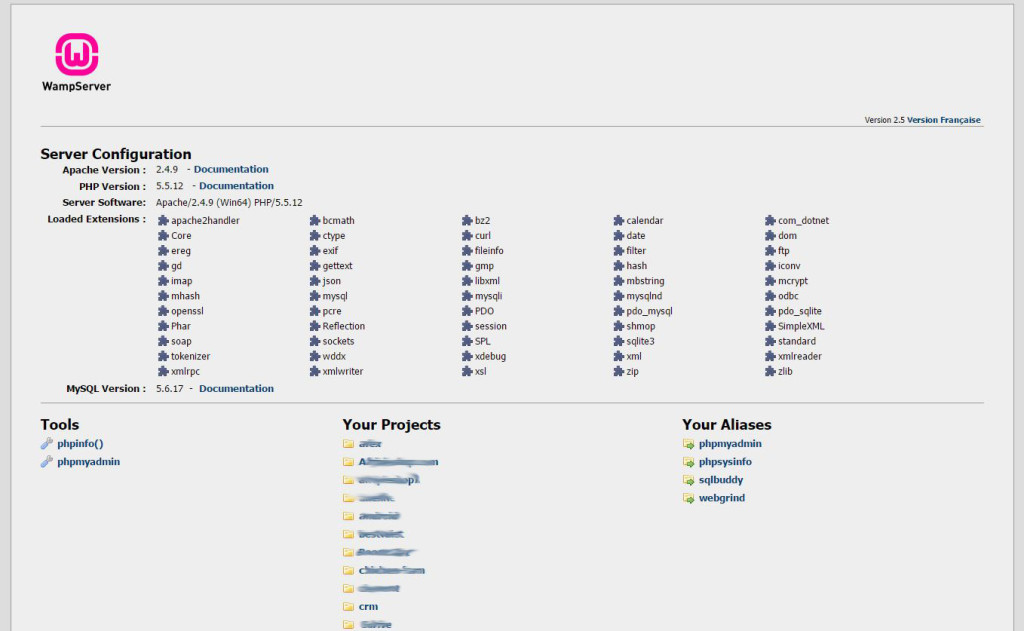Click the alias icon beside phpsysinfo
The image size is (1024, 631).
coord(688,462)
